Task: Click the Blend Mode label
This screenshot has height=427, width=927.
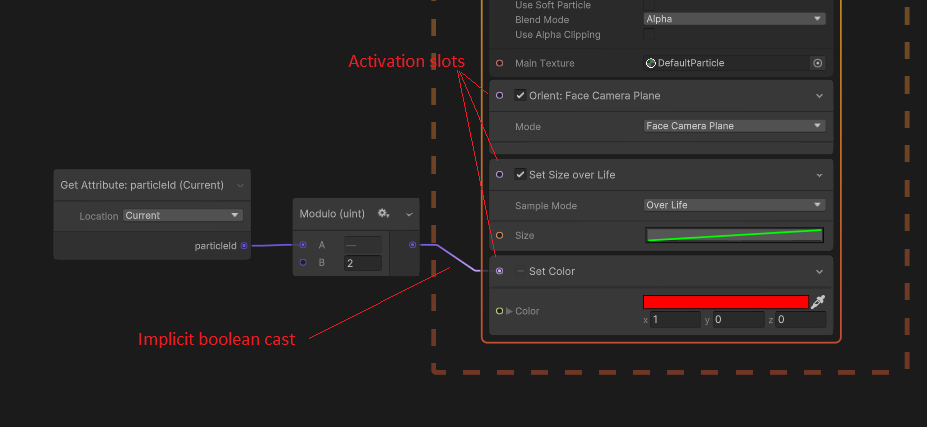Action: pyautogui.click(x=542, y=20)
